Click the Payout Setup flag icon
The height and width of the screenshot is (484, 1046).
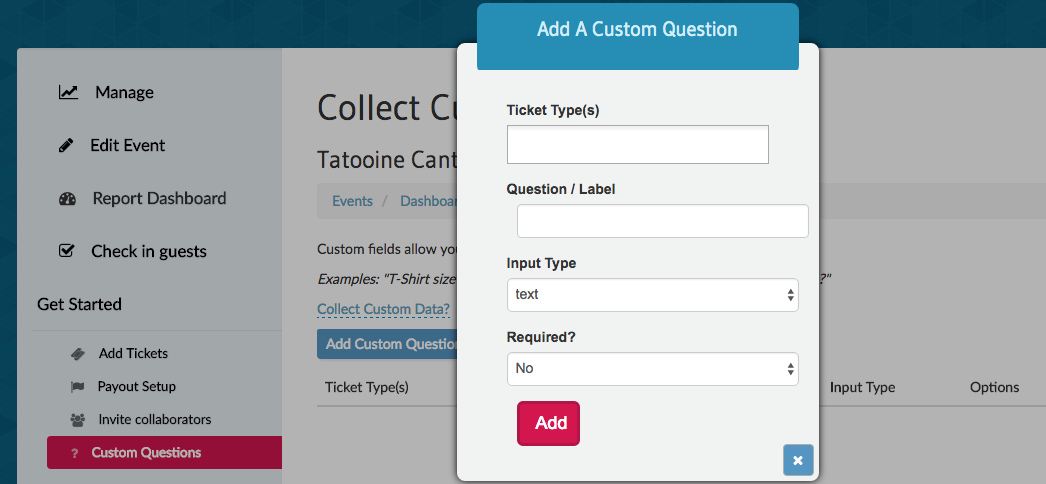[77, 387]
